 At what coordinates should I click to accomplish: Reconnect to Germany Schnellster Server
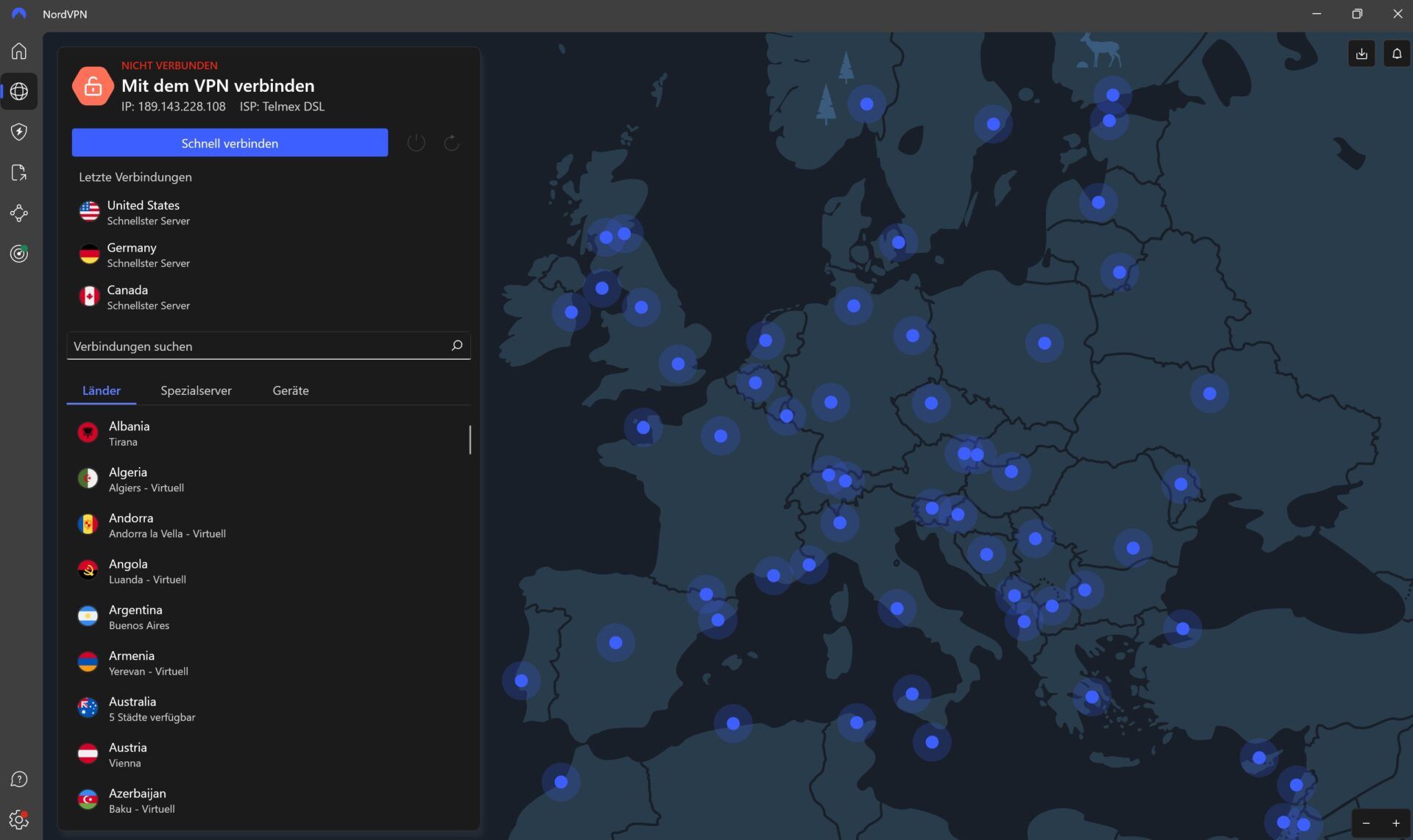(x=269, y=255)
